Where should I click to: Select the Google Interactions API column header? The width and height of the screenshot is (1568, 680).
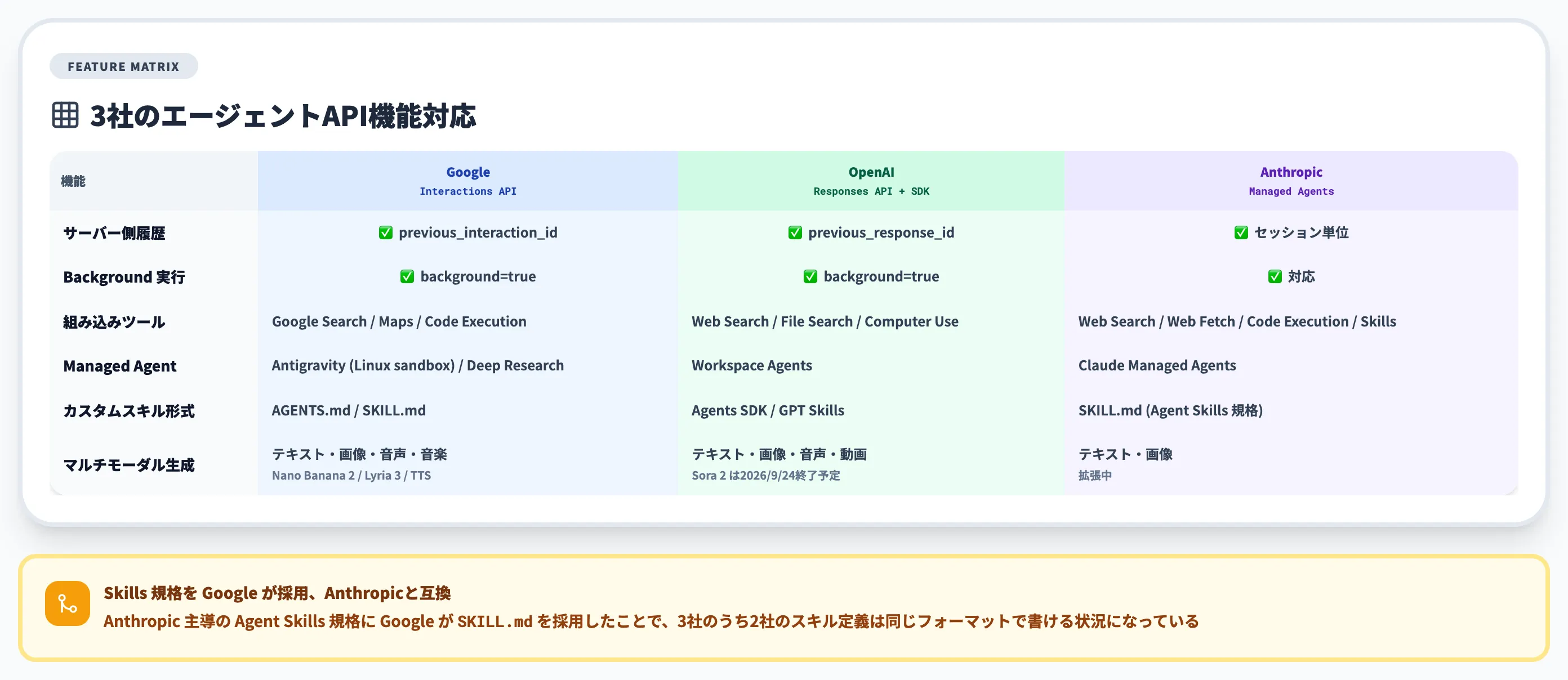coord(468,181)
